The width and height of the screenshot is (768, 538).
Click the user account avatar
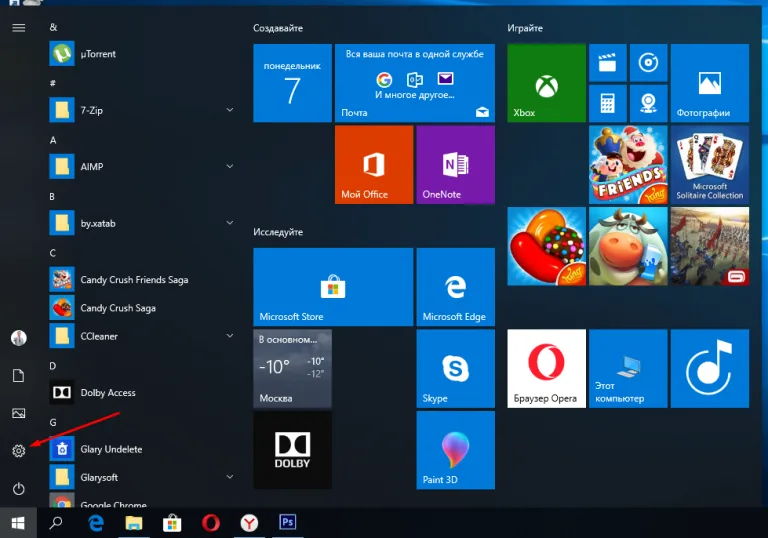(x=19, y=338)
